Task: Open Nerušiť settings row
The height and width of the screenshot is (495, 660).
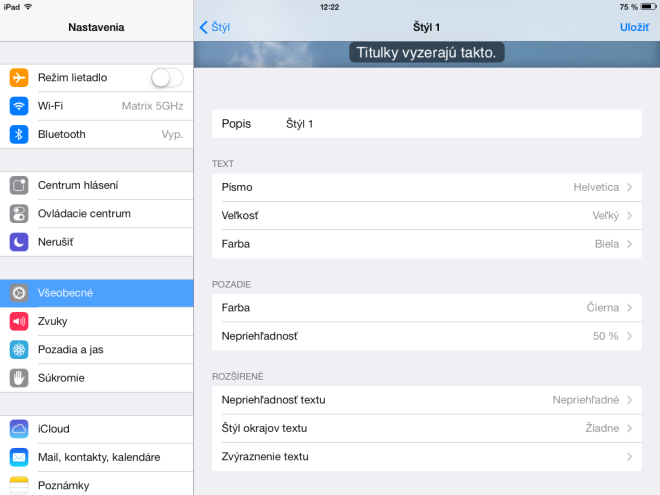Action: pyautogui.click(x=96, y=242)
